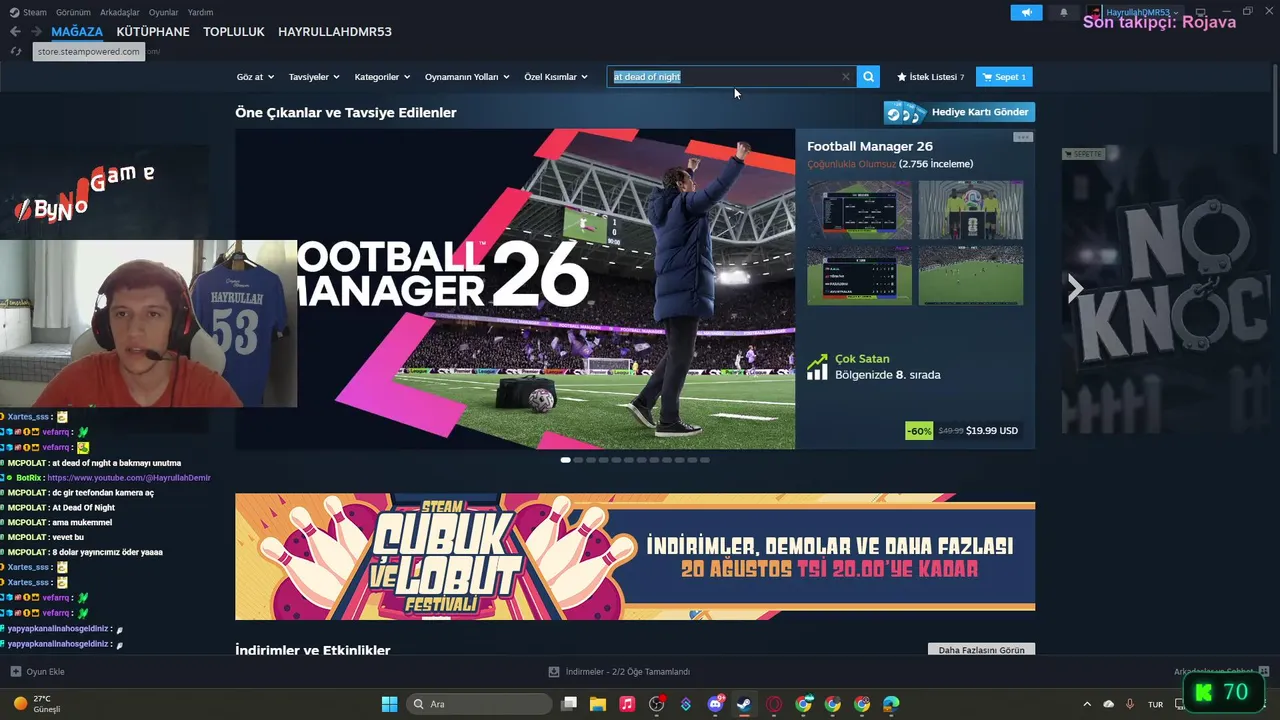Screen dimensions: 1280x720
Task: Show hidden system tray icons
Action: pos(1087,704)
